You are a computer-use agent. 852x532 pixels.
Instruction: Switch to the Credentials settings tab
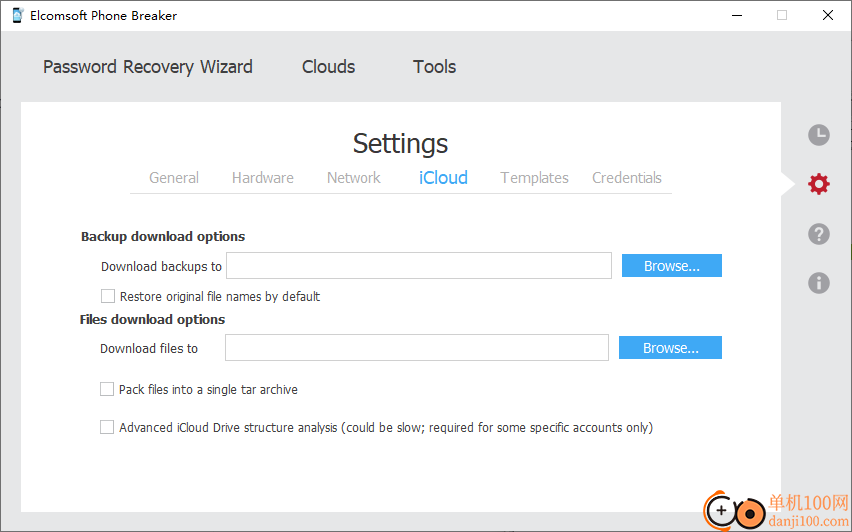pos(627,178)
